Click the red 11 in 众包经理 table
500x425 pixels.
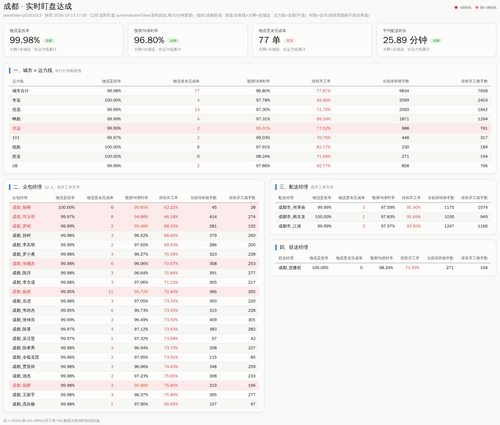tap(111, 292)
